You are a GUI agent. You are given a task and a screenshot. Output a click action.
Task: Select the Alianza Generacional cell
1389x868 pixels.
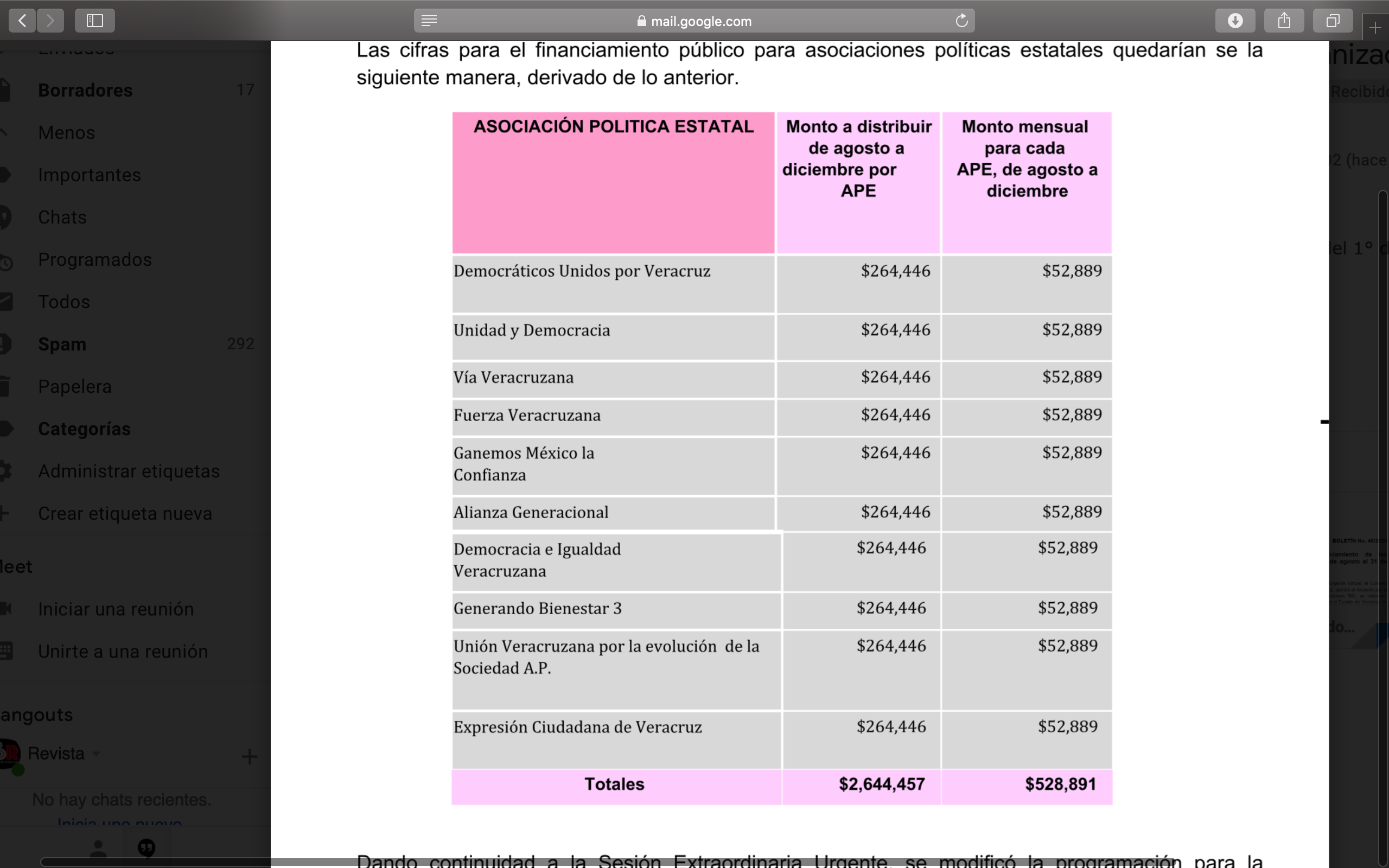[x=613, y=513]
